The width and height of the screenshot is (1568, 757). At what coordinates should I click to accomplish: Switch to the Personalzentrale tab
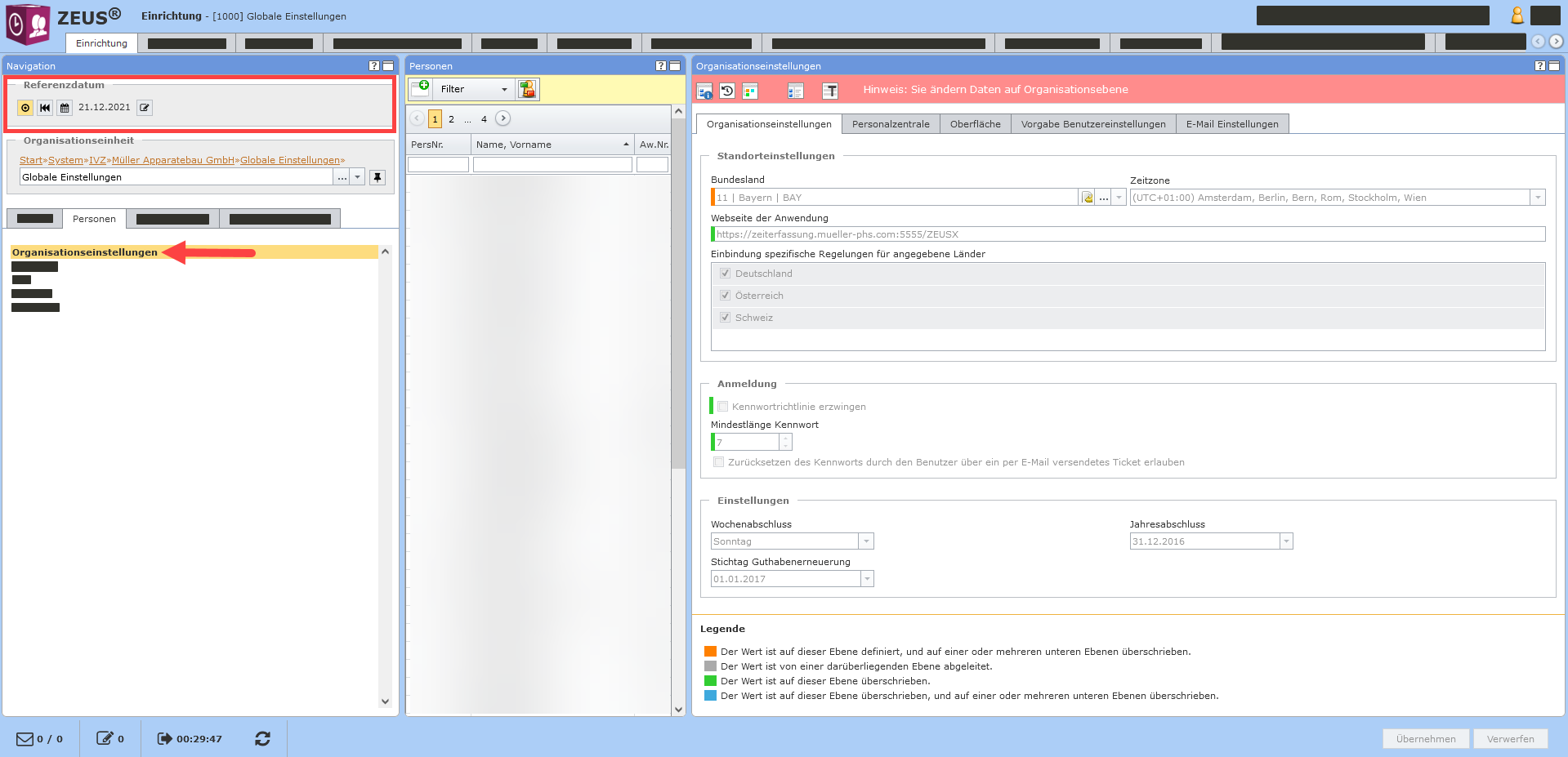pyautogui.click(x=890, y=124)
